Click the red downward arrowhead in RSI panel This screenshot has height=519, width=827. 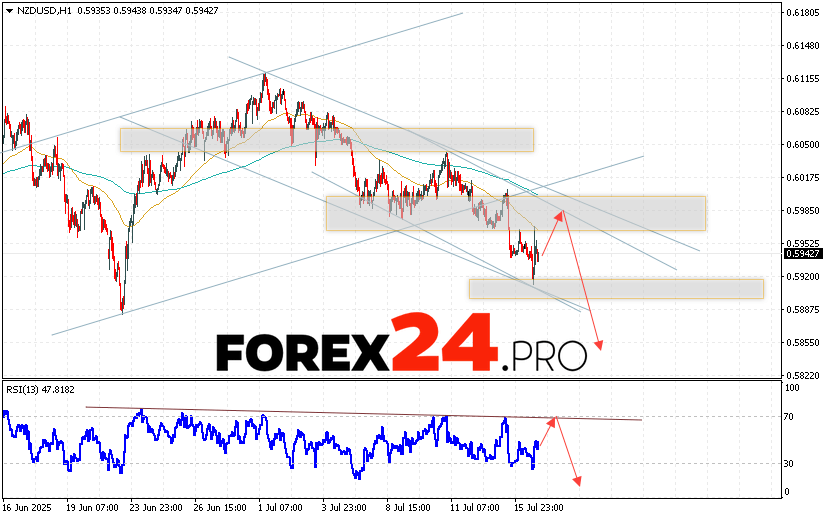click(x=577, y=481)
